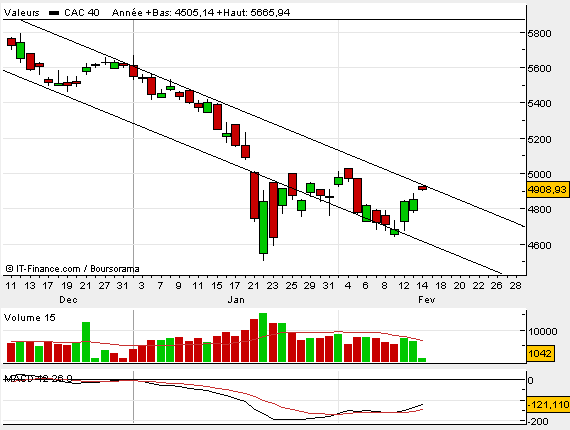570x430 pixels.
Task: Click the 'Dec' month label
Action: (x=68, y=300)
